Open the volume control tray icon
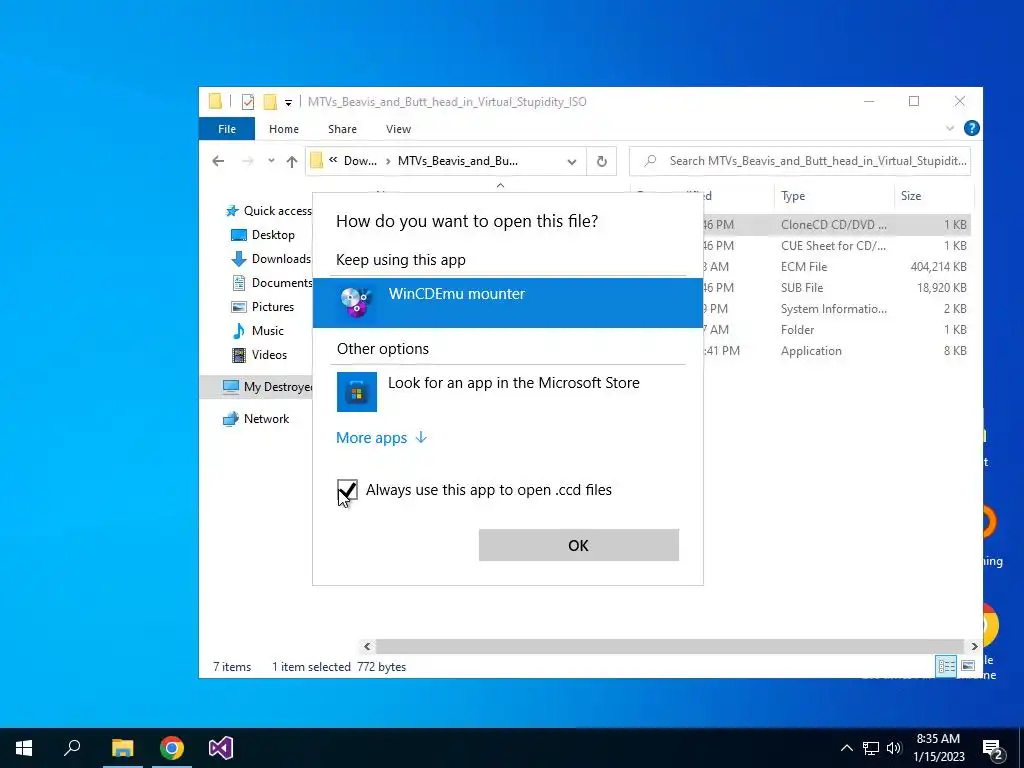This screenshot has width=1024, height=768. pyautogui.click(x=894, y=748)
